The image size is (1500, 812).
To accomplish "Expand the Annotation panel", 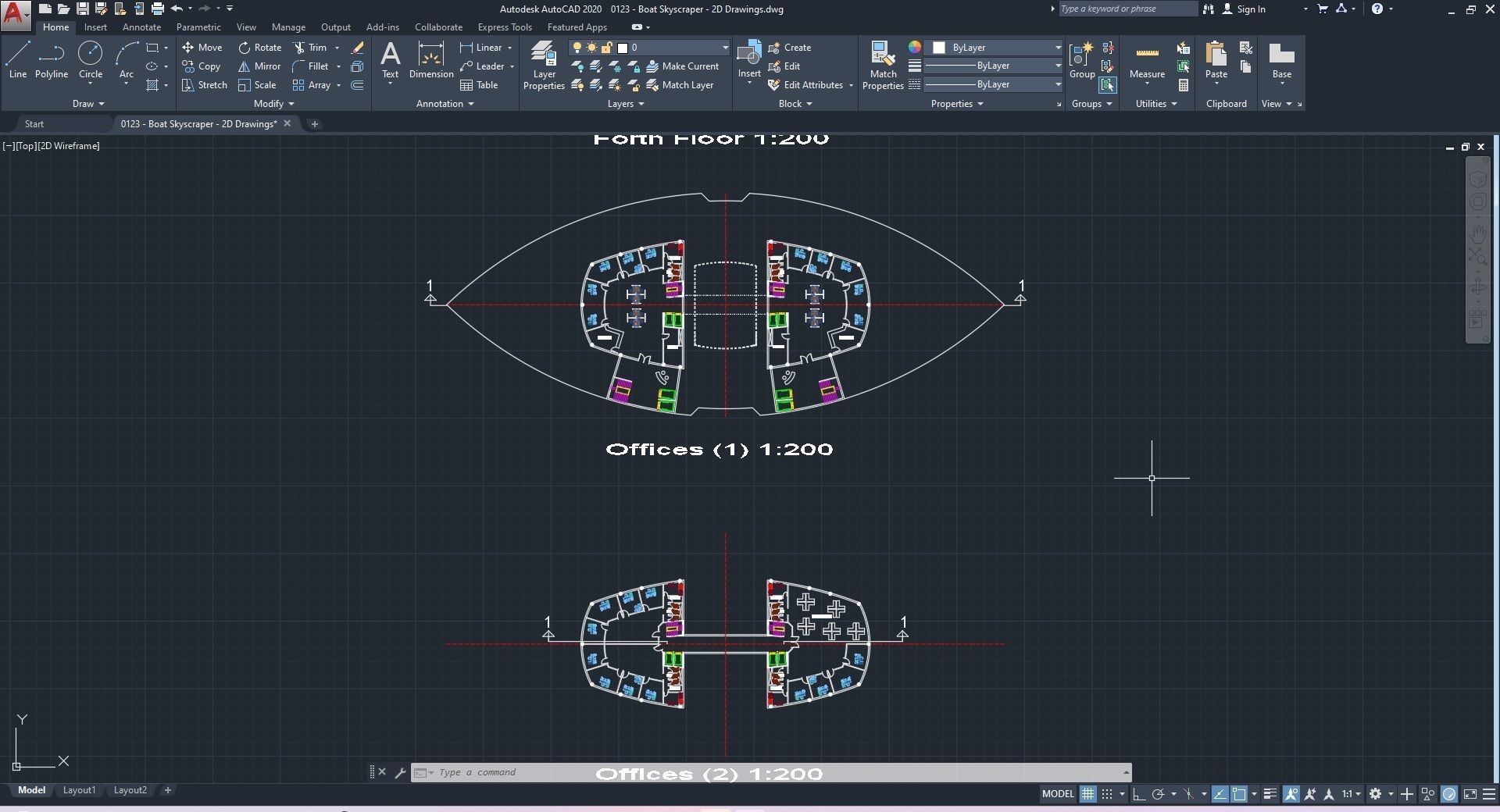I will tap(445, 104).
